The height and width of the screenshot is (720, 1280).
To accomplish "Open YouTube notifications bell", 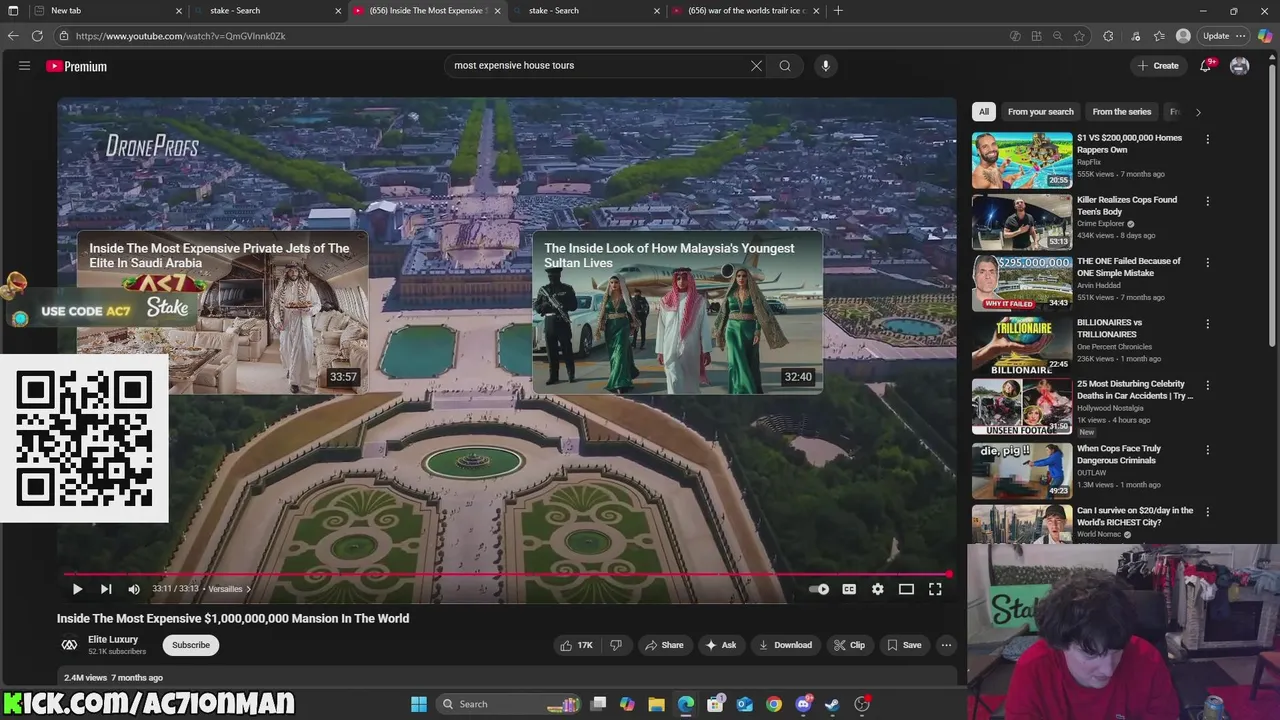I will coord(1206,66).
